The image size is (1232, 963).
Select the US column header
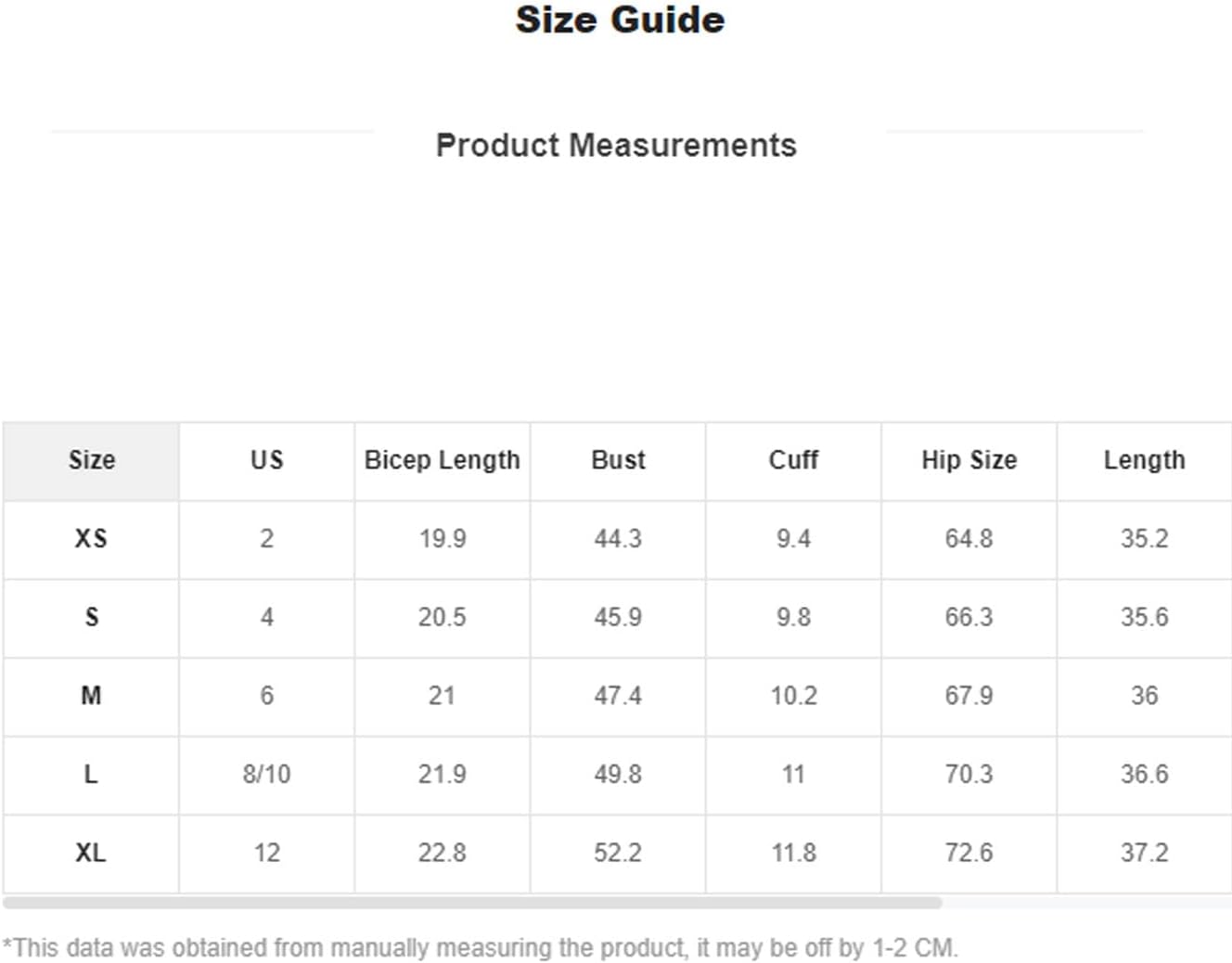[x=266, y=461]
